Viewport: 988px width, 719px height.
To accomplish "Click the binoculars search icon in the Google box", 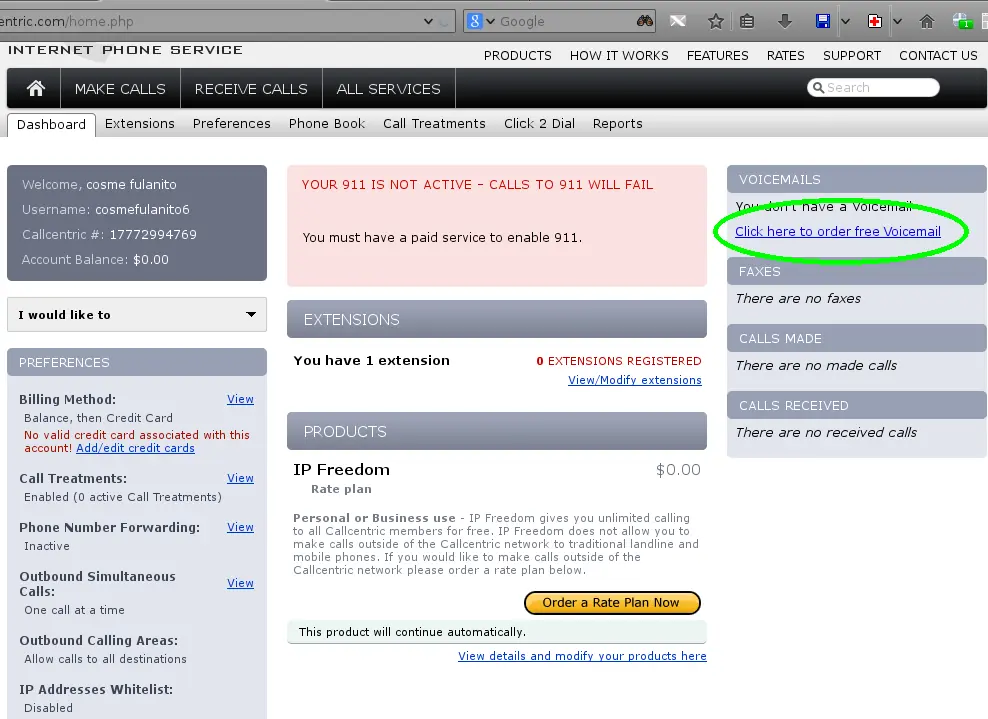I will 645,21.
